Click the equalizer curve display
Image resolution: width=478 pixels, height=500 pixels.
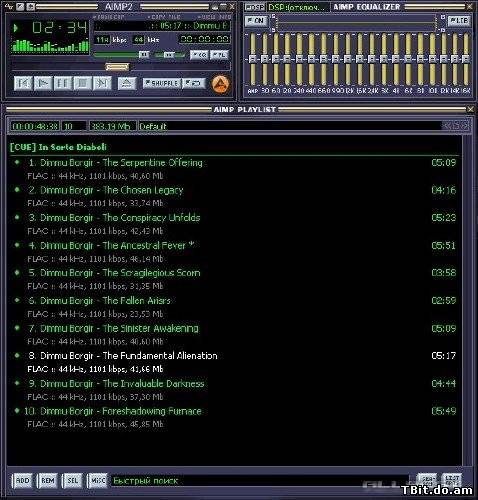coord(356,23)
